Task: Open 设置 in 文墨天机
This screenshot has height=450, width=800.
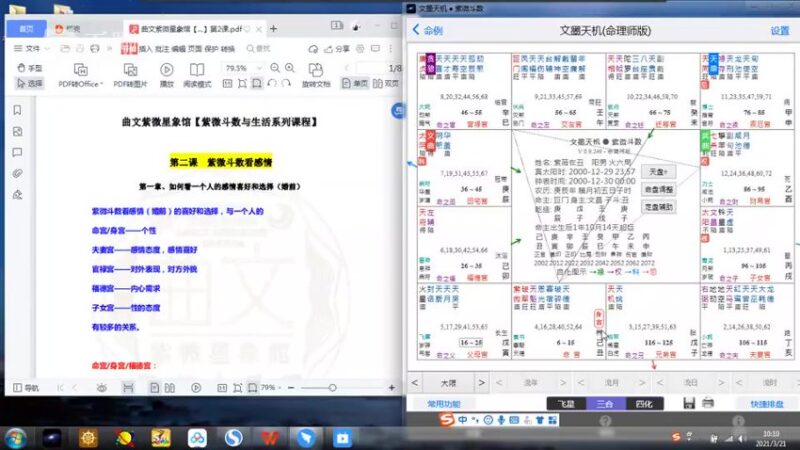Action: tap(780, 31)
